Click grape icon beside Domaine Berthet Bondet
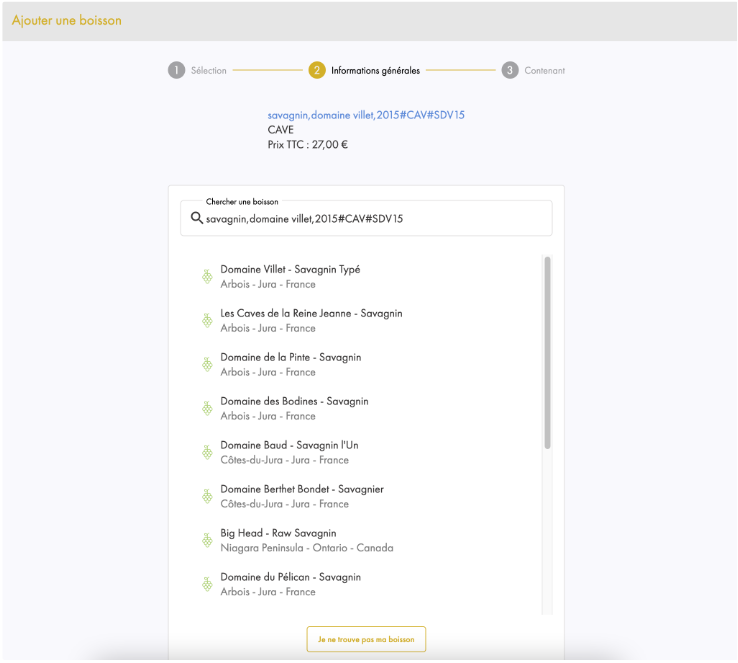This screenshot has height=663, width=738. point(207,496)
